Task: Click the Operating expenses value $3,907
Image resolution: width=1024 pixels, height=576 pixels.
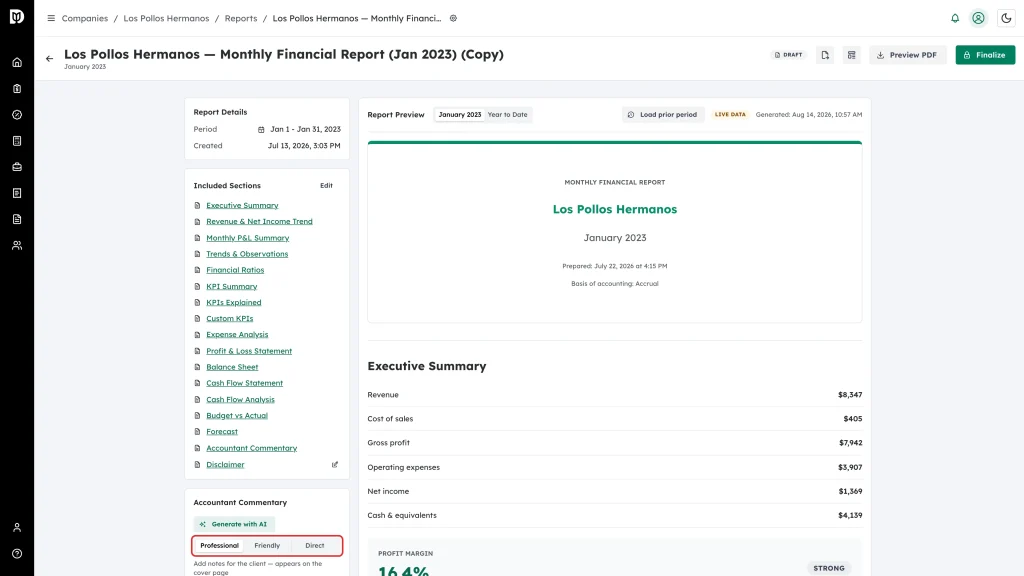Action: point(850,467)
